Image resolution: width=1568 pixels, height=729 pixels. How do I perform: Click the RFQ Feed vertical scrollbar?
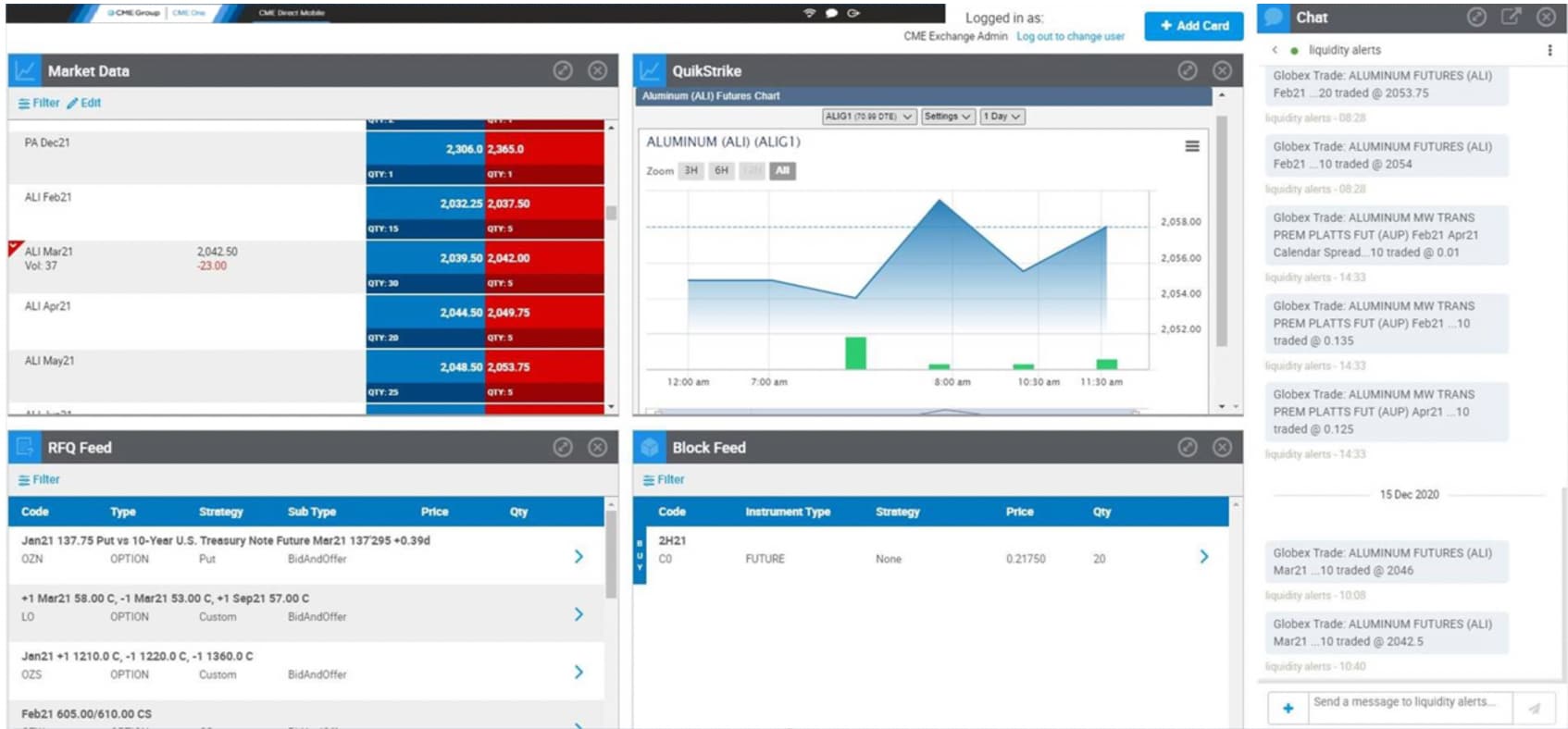[x=610, y=555]
